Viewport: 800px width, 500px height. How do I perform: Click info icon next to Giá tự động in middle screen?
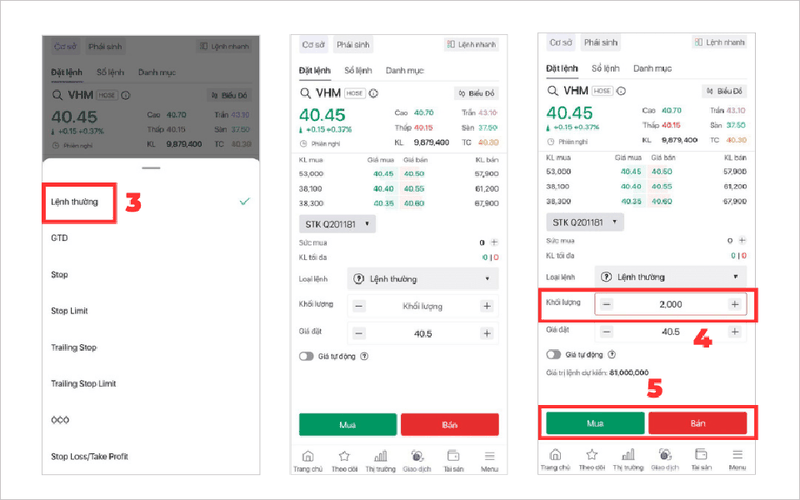tap(364, 356)
